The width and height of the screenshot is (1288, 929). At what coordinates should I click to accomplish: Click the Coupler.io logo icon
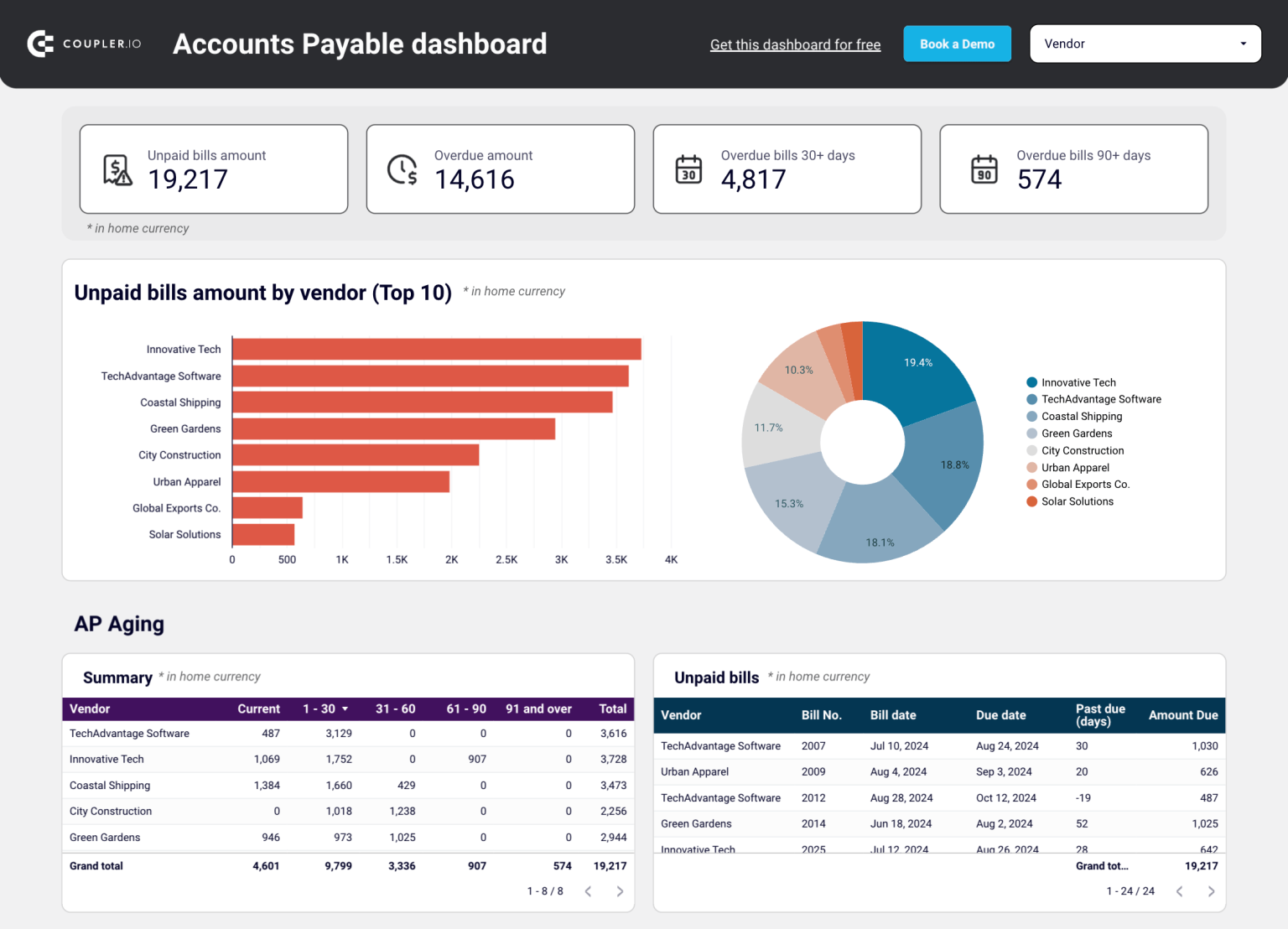(40, 44)
